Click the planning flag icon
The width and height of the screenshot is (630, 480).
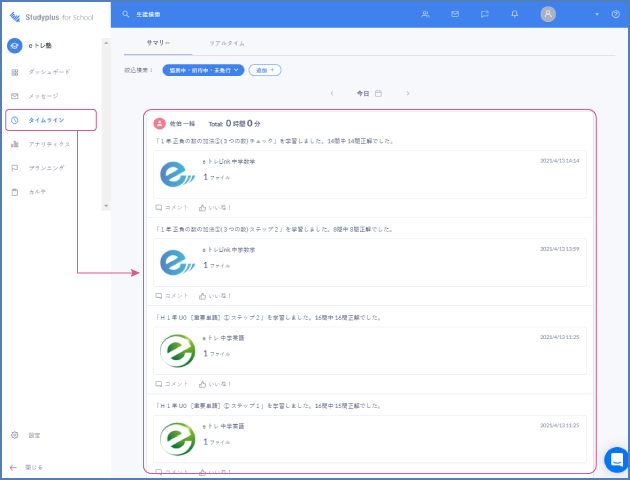coord(15,168)
